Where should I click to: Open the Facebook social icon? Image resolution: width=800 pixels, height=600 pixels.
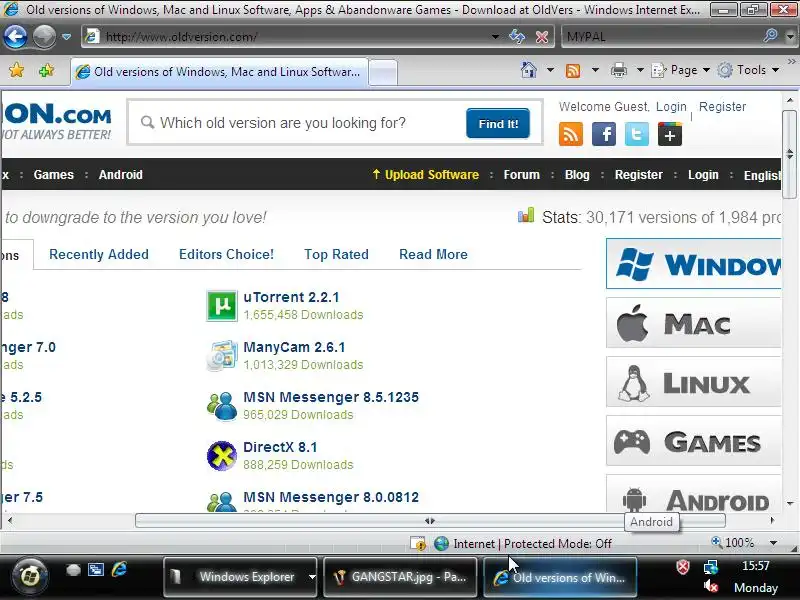(x=604, y=134)
